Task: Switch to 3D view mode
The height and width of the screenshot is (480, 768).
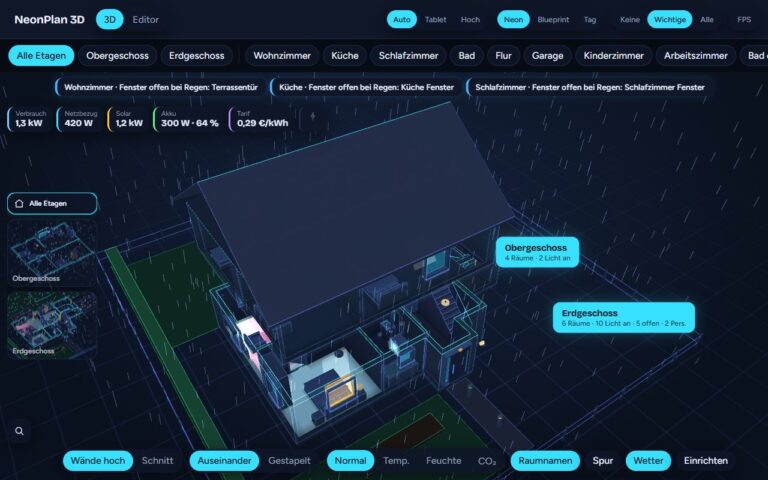Action: 110,20
